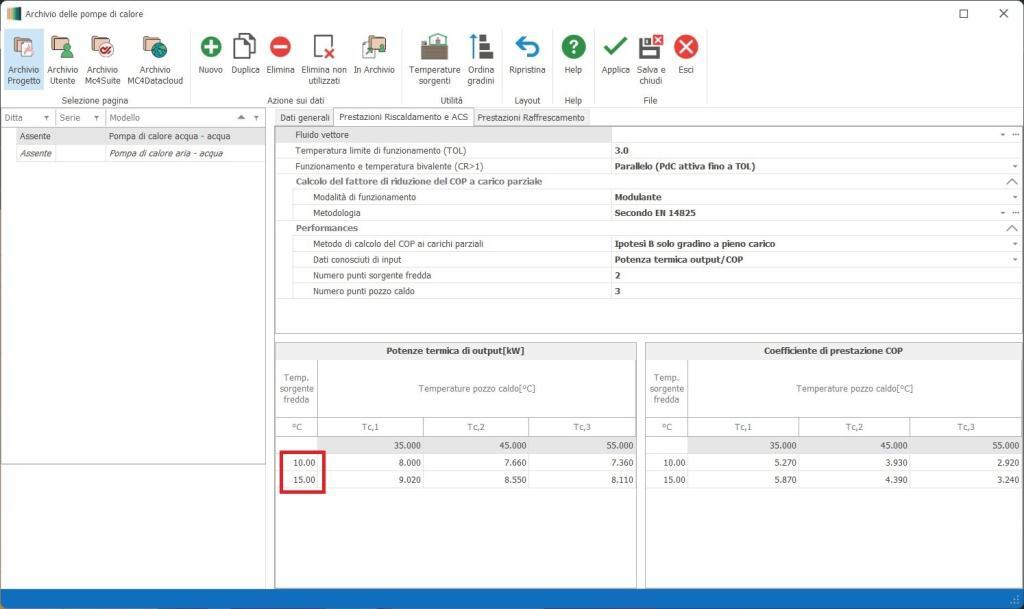This screenshot has height=609, width=1024.
Task: Edit the Temperatura limite (TOL) value 3.0
Action: click(816, 151)
